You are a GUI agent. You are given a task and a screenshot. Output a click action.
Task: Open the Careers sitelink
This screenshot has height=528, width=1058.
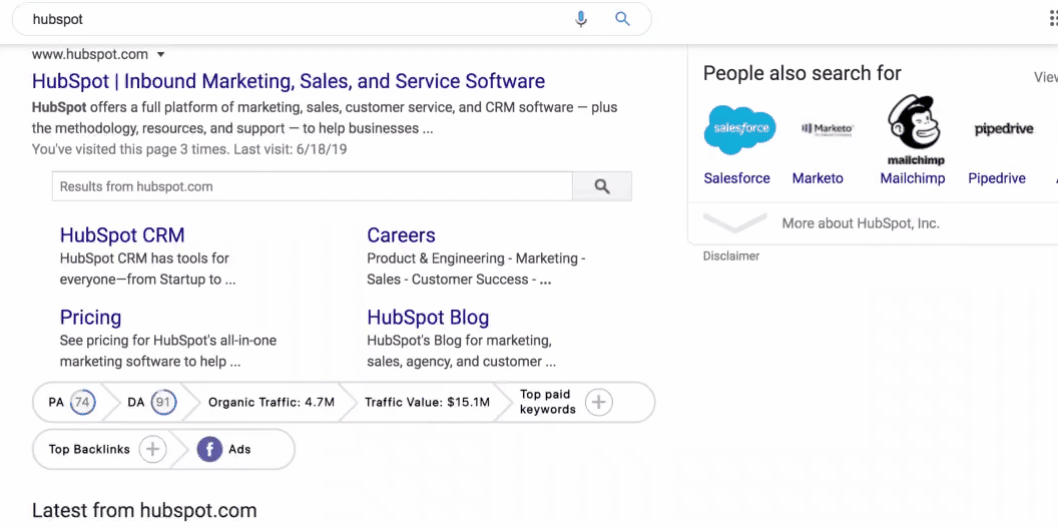pyautogui.click(x=401, y=235)
